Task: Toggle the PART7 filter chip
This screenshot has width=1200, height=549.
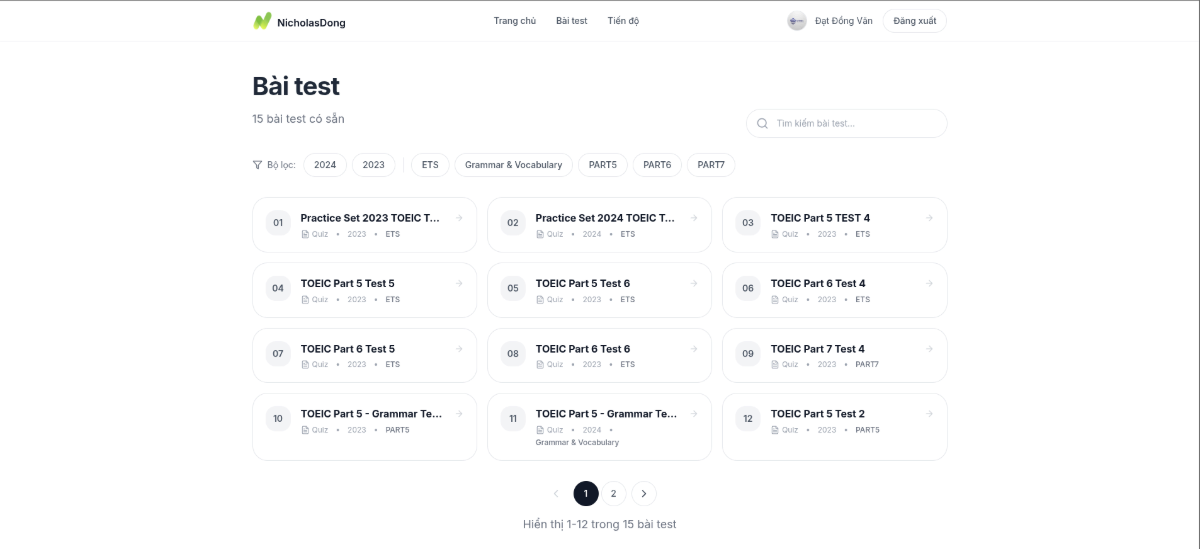Action: click(711, 165)
